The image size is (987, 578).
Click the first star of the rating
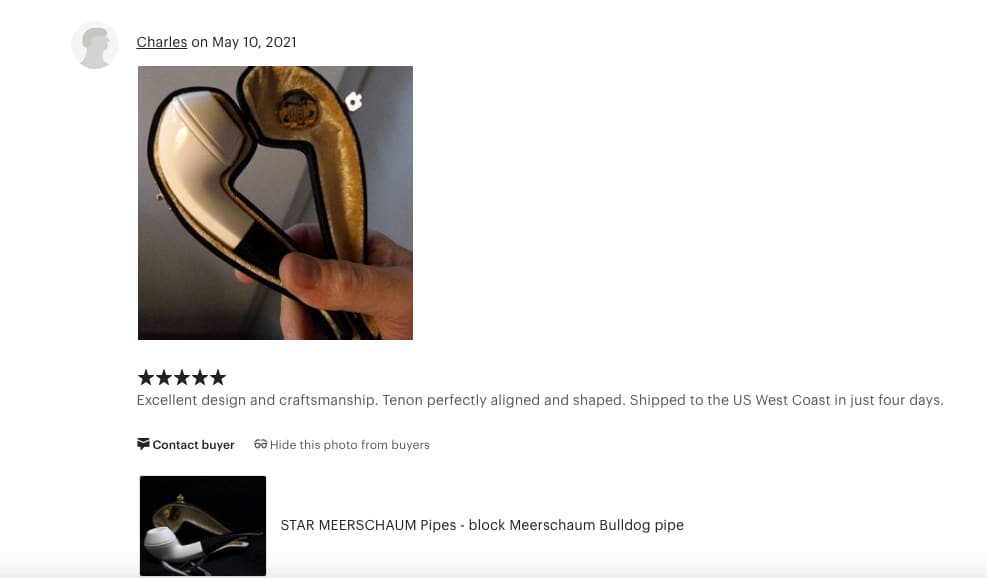click(145, 378)
